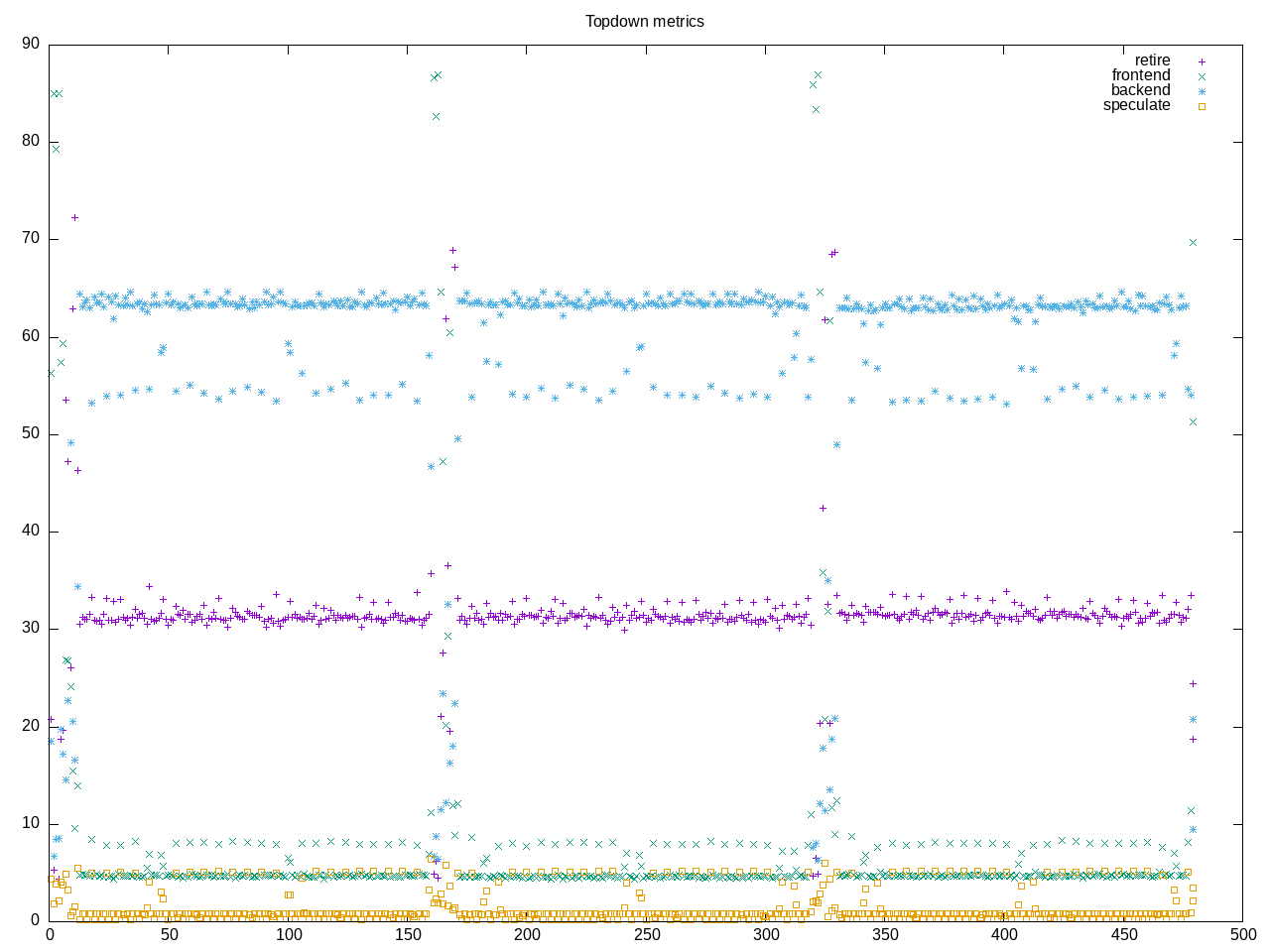Image resolution: width=1270 pixels, height=952 pixels.
Task: Click the Topdown metrics chart title
Action: click(644, 21)
